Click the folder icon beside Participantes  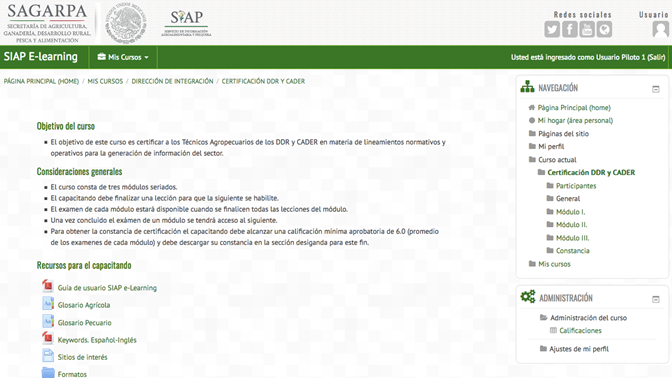pyautogui.click(x=550, y=186)
